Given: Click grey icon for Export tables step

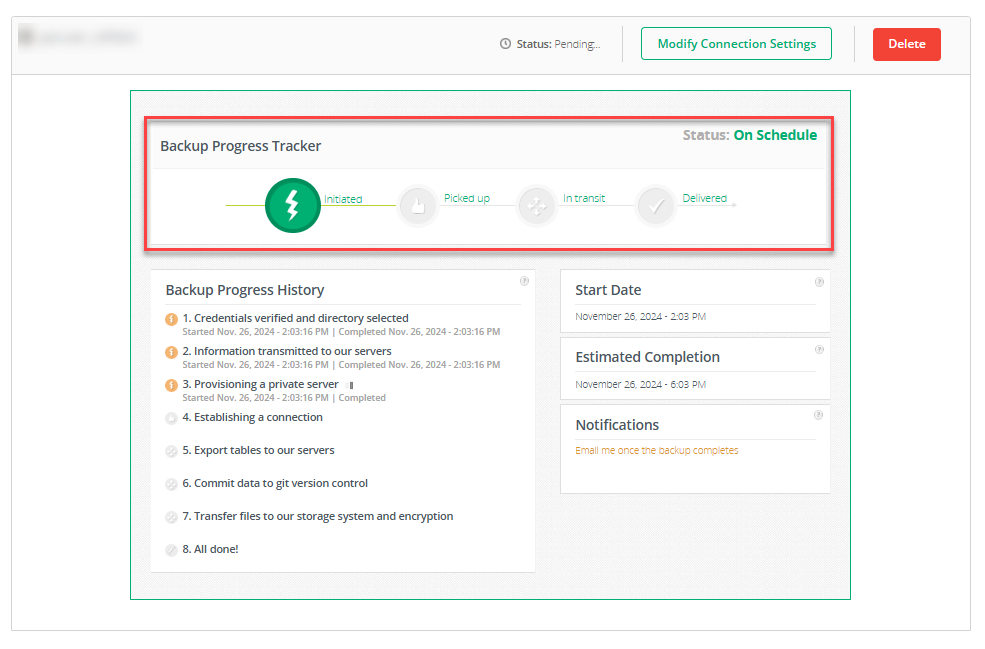Looking at the screenshot, I should (x=171, y=451).
